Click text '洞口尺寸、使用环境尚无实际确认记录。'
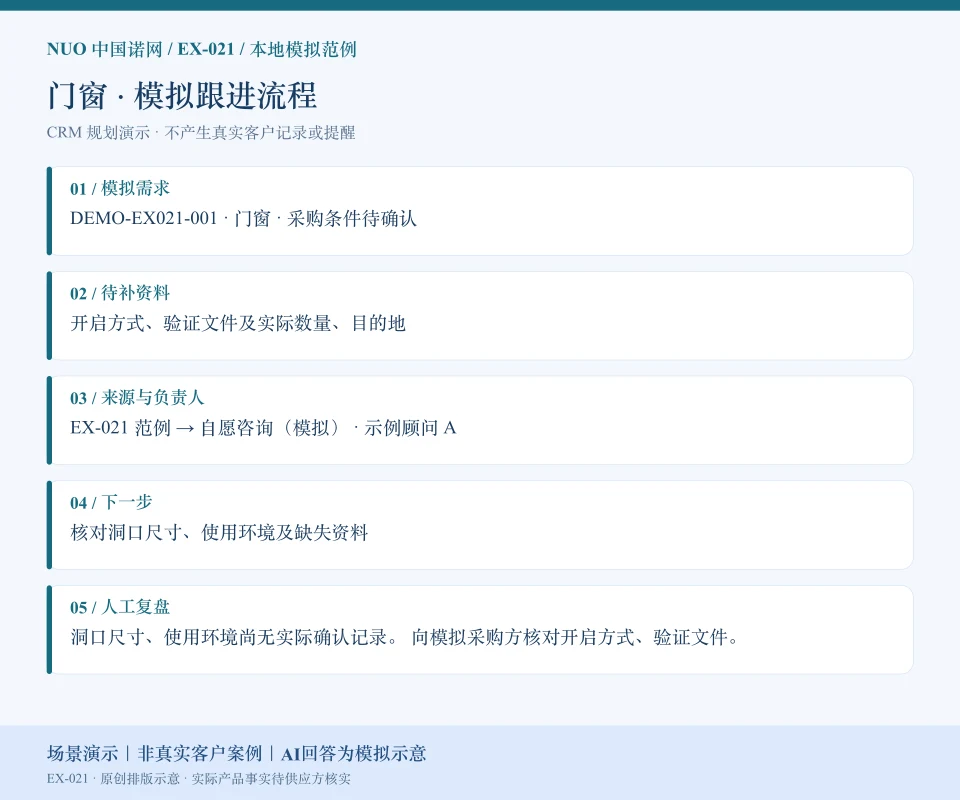This screenshot has width=960, height=800. [x=234, y=637]
